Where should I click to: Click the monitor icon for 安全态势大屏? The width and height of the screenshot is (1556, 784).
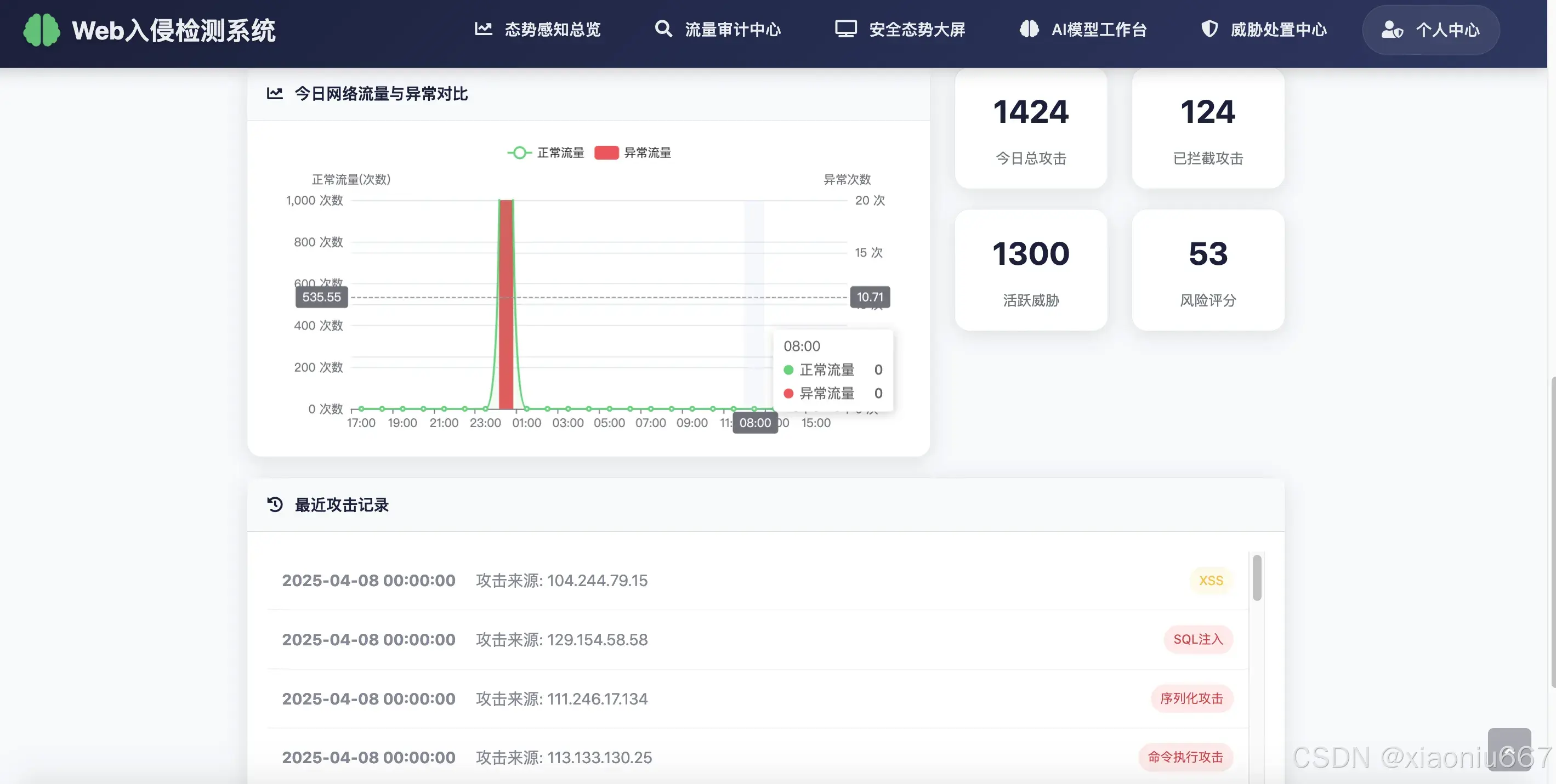coord(845,29)
